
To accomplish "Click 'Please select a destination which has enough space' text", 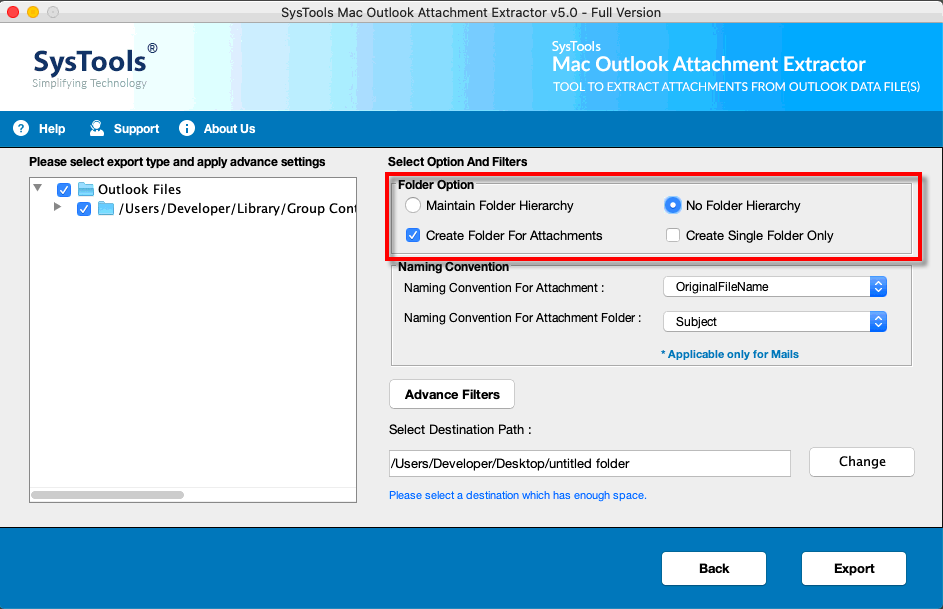I will 518,495.
